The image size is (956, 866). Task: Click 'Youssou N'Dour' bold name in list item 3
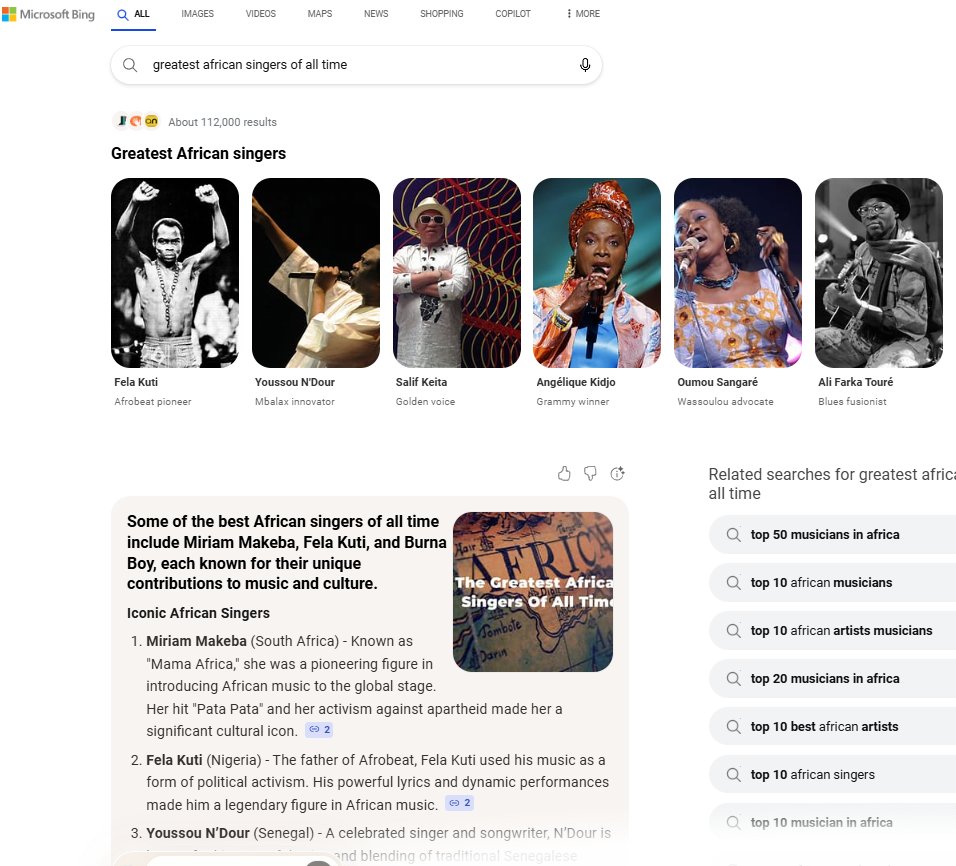tap(198, 833)
